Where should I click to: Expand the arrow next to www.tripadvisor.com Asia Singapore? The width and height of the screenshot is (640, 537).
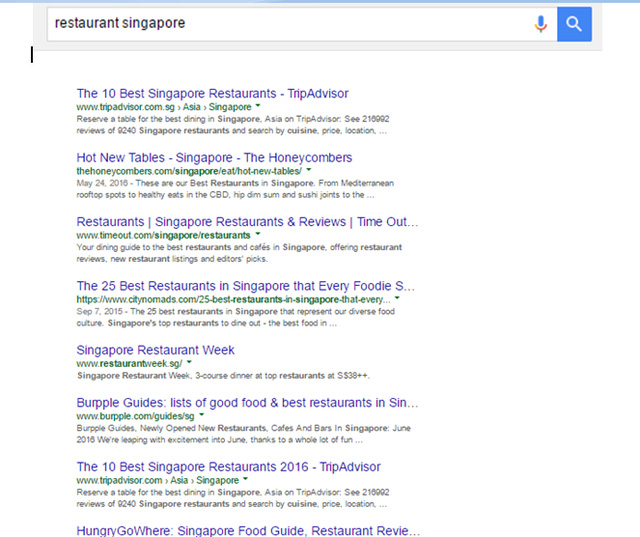pos(245,479)
